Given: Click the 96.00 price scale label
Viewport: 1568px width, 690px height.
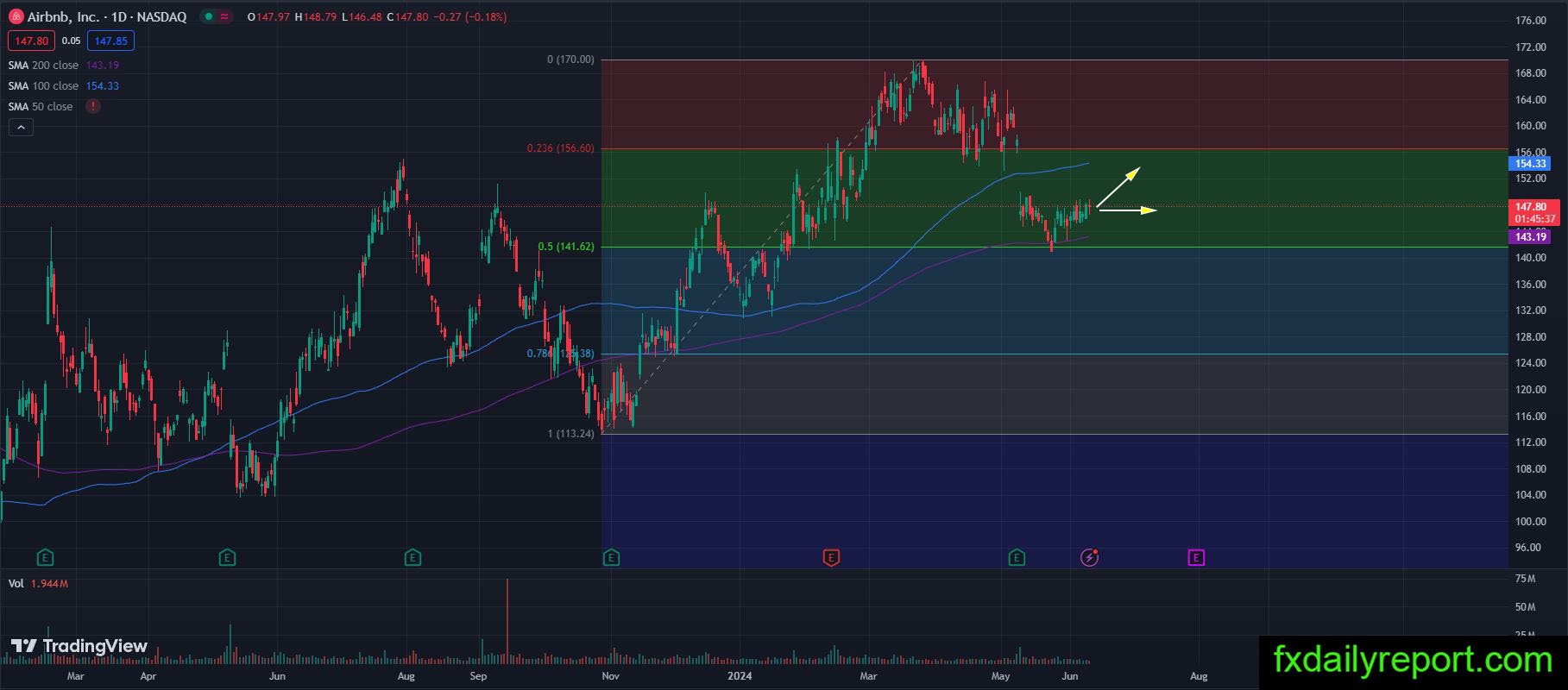Looking at the screenshot, I should (x=1530, y=548).
